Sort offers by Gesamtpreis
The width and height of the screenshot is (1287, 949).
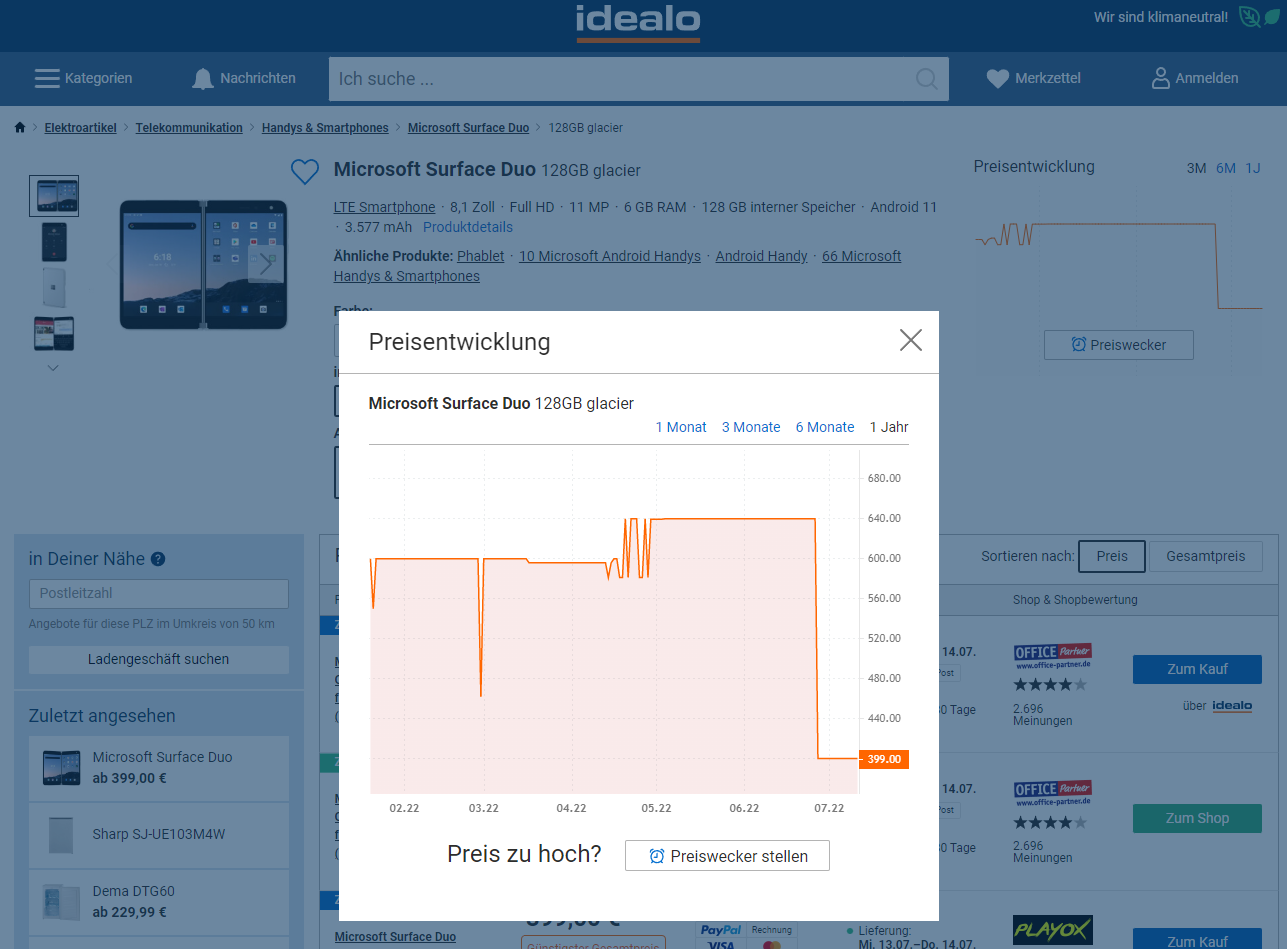(1206, 556)
